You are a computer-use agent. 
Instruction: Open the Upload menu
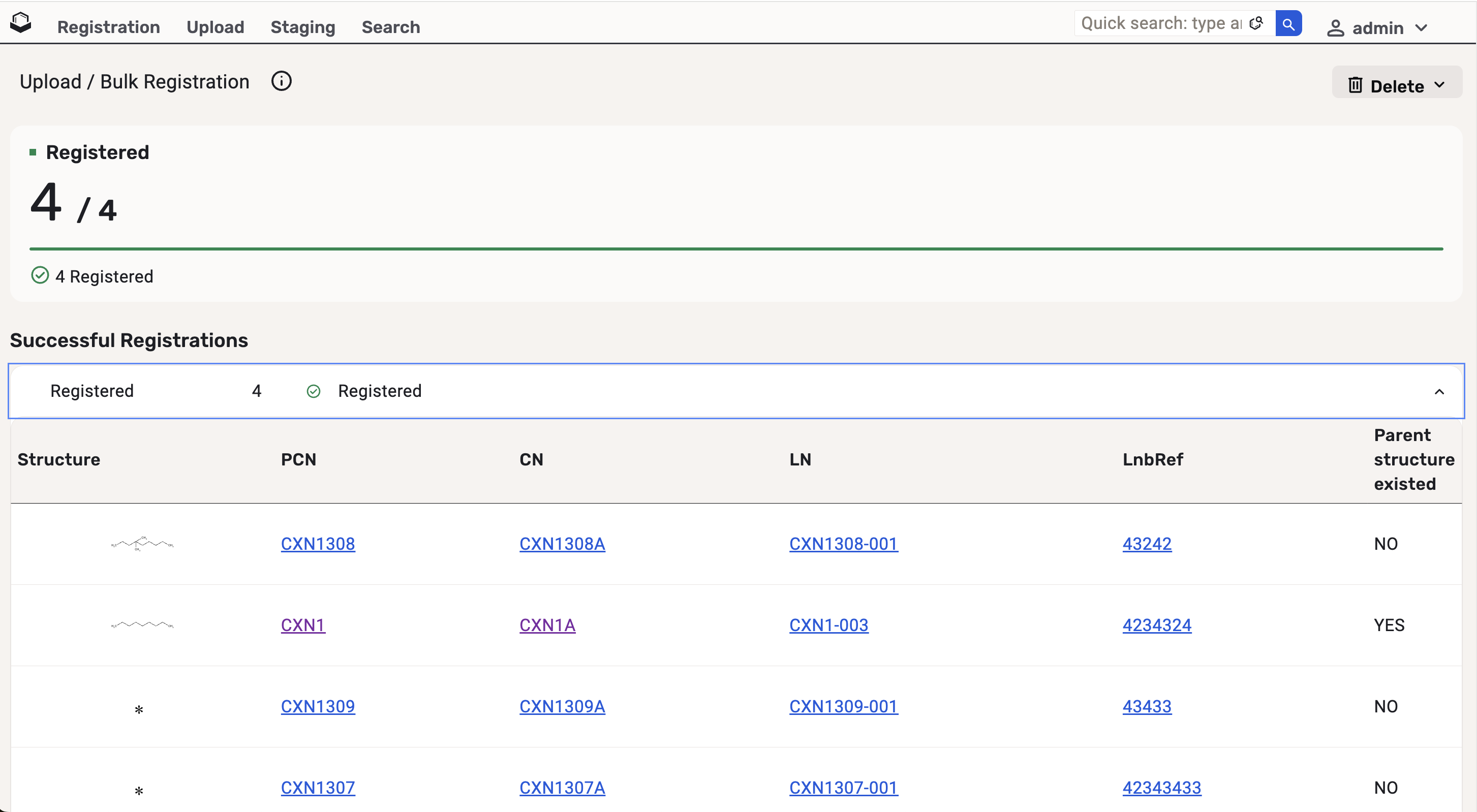[x=215, y=27]
